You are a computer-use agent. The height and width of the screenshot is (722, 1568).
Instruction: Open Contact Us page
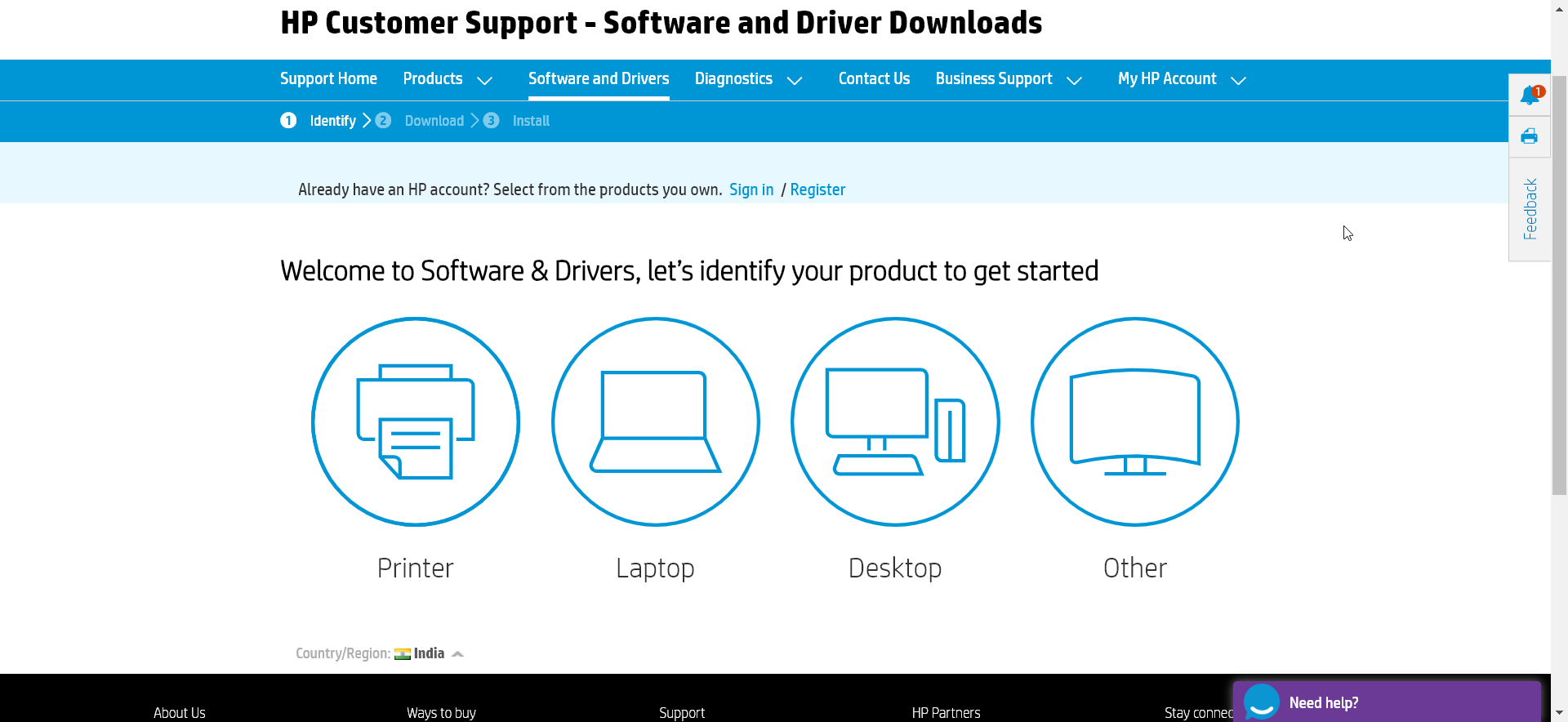click(874, 79)
